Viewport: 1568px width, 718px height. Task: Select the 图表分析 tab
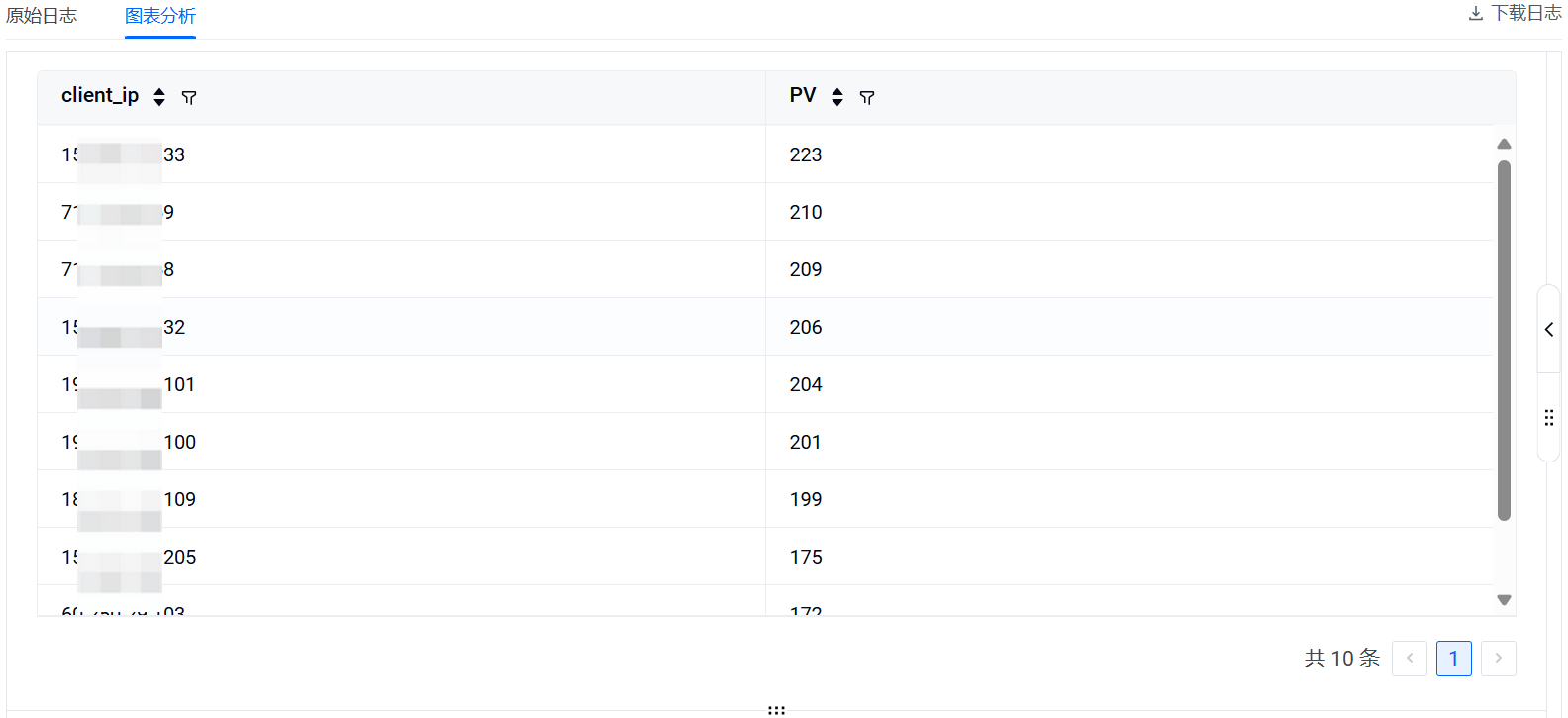160,16
